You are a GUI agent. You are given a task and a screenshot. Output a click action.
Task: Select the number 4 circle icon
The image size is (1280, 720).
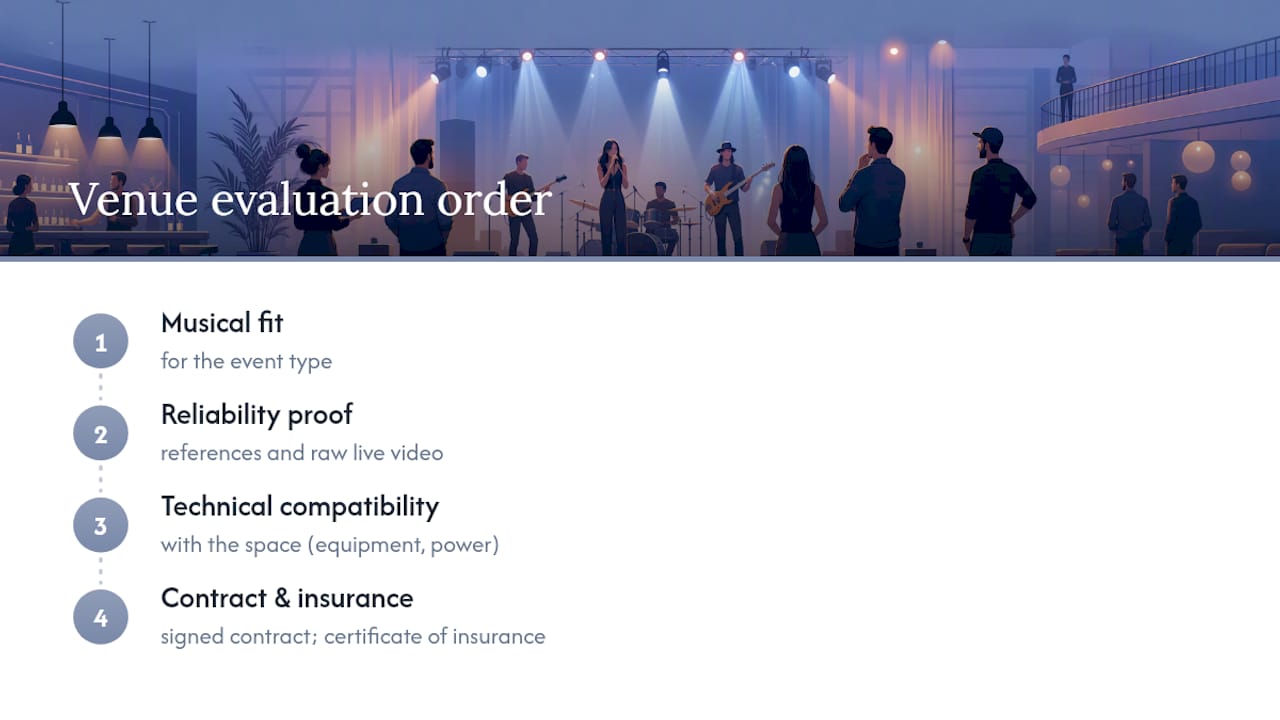100,618
